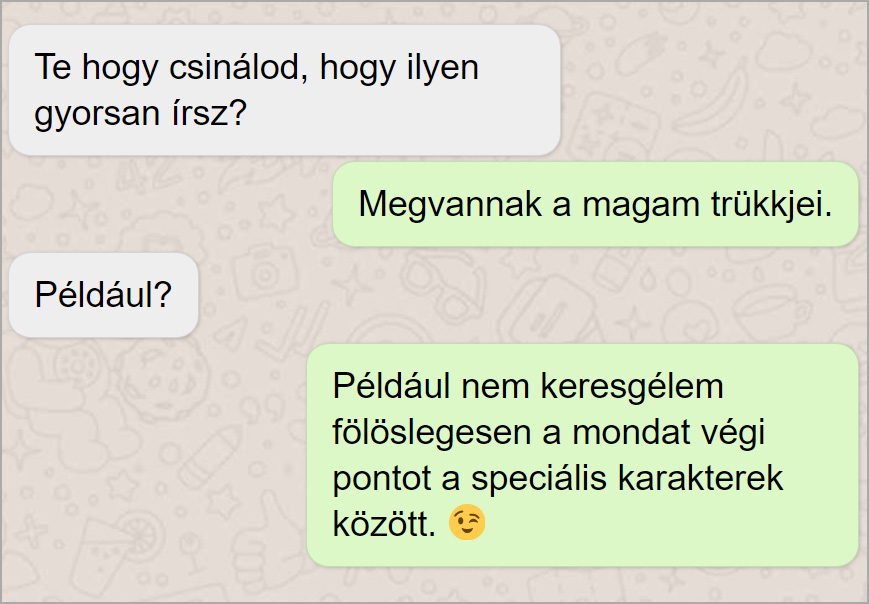
Task: Click the camera doodle in chat background
Action: coord(264,272)
